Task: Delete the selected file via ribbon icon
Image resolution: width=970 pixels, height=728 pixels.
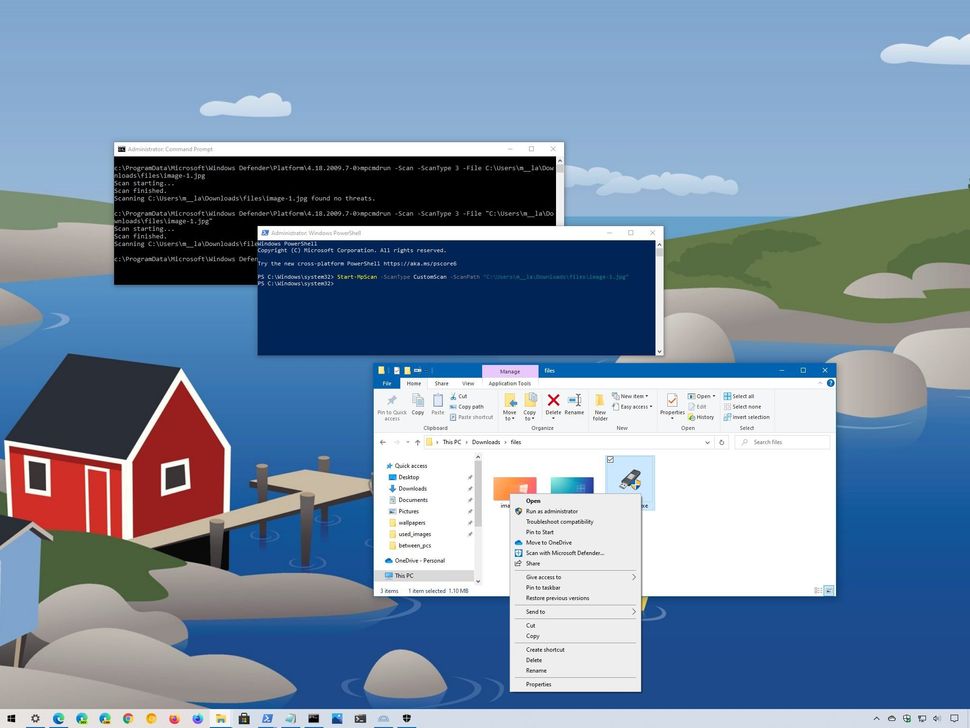Action: click(553, 403)
